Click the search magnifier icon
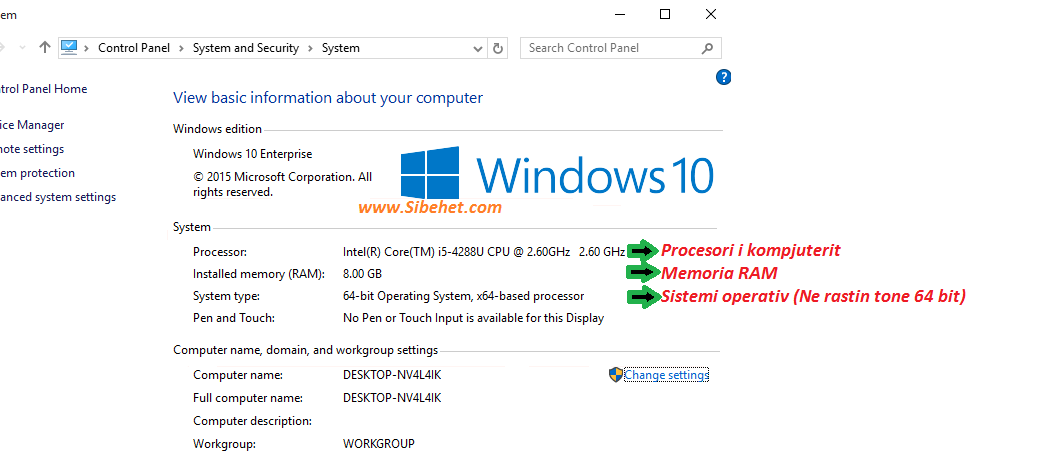The width and height of the screenshot is (1050, 471). (x=707, y=48)
